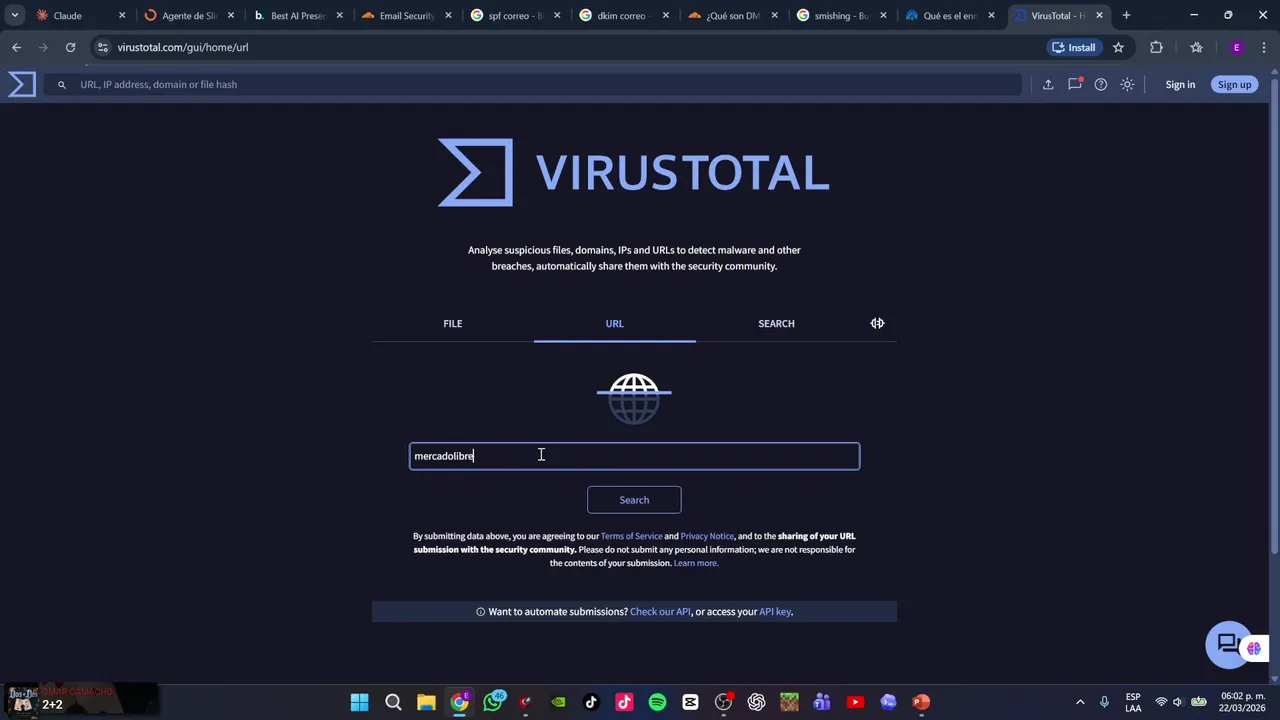Image resolution: width=1280 pixels, height=720 pixels.
Task: Open the Terms of Service link
Action: coord(631,536)
